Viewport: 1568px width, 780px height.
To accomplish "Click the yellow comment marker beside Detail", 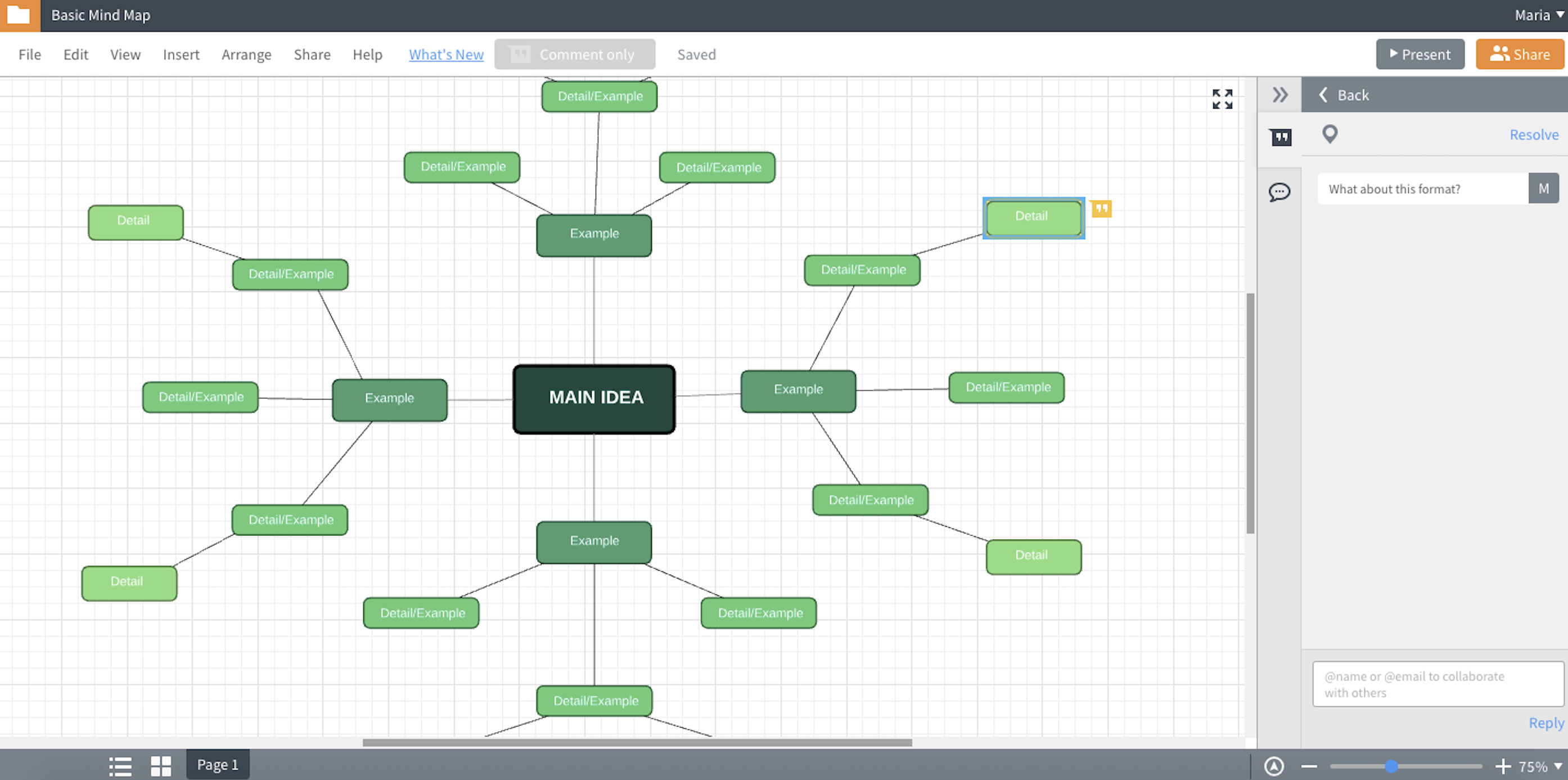I will [1101, 209].
